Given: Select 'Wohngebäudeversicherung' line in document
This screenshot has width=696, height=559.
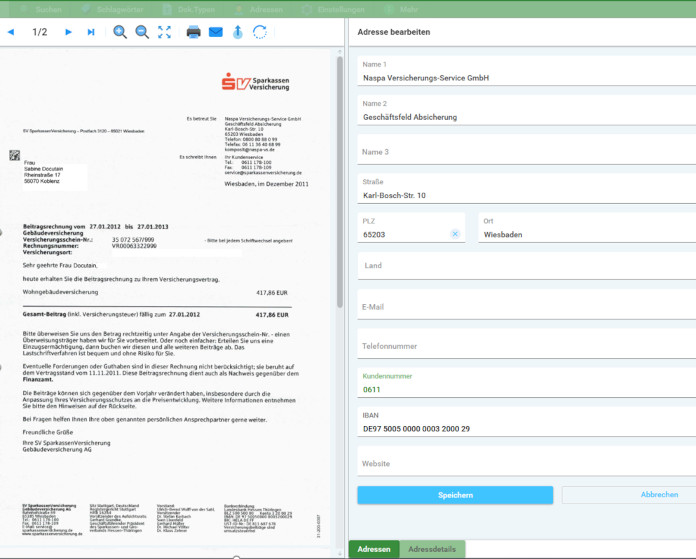Looking at the screenshot, I should (x=60, y=292).
